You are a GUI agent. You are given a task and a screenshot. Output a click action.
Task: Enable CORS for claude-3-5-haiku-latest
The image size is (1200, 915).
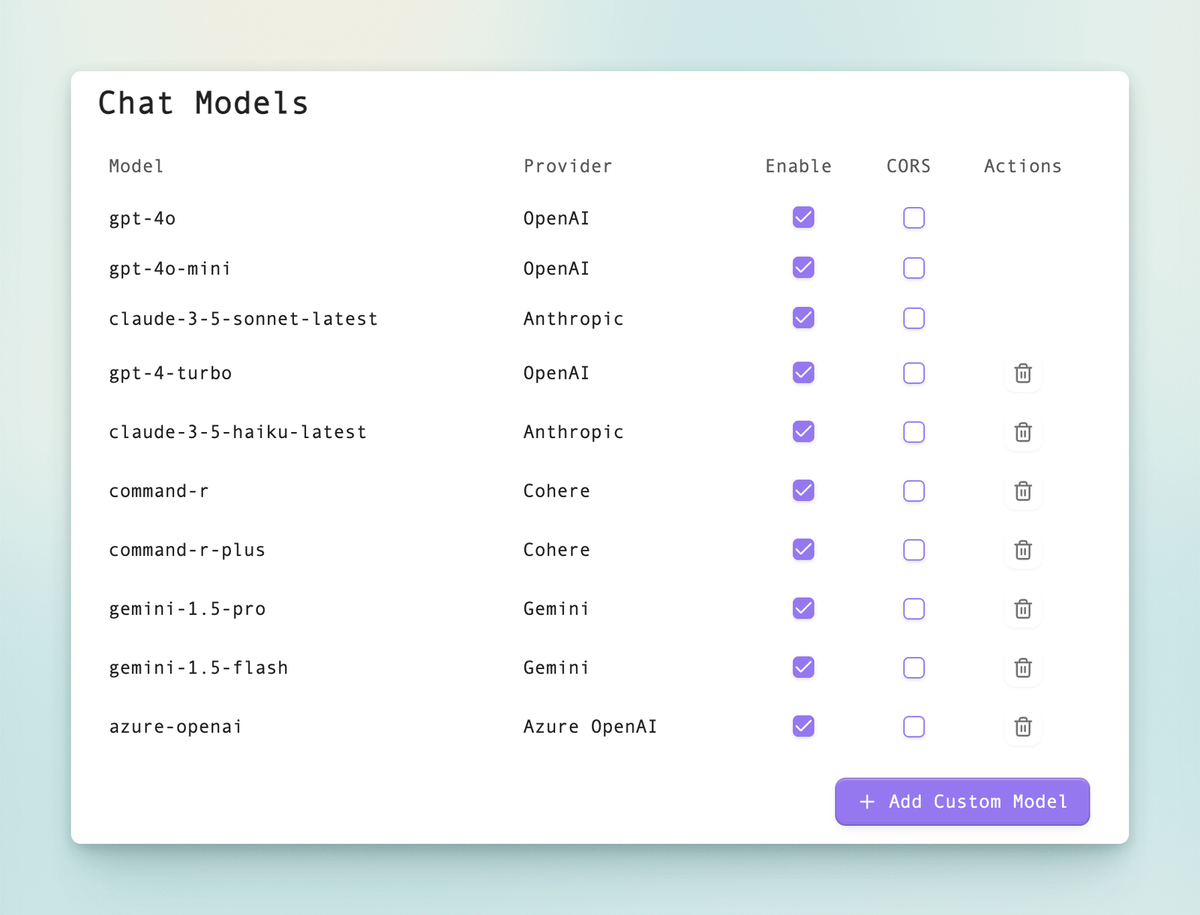(x=913, y=432)
